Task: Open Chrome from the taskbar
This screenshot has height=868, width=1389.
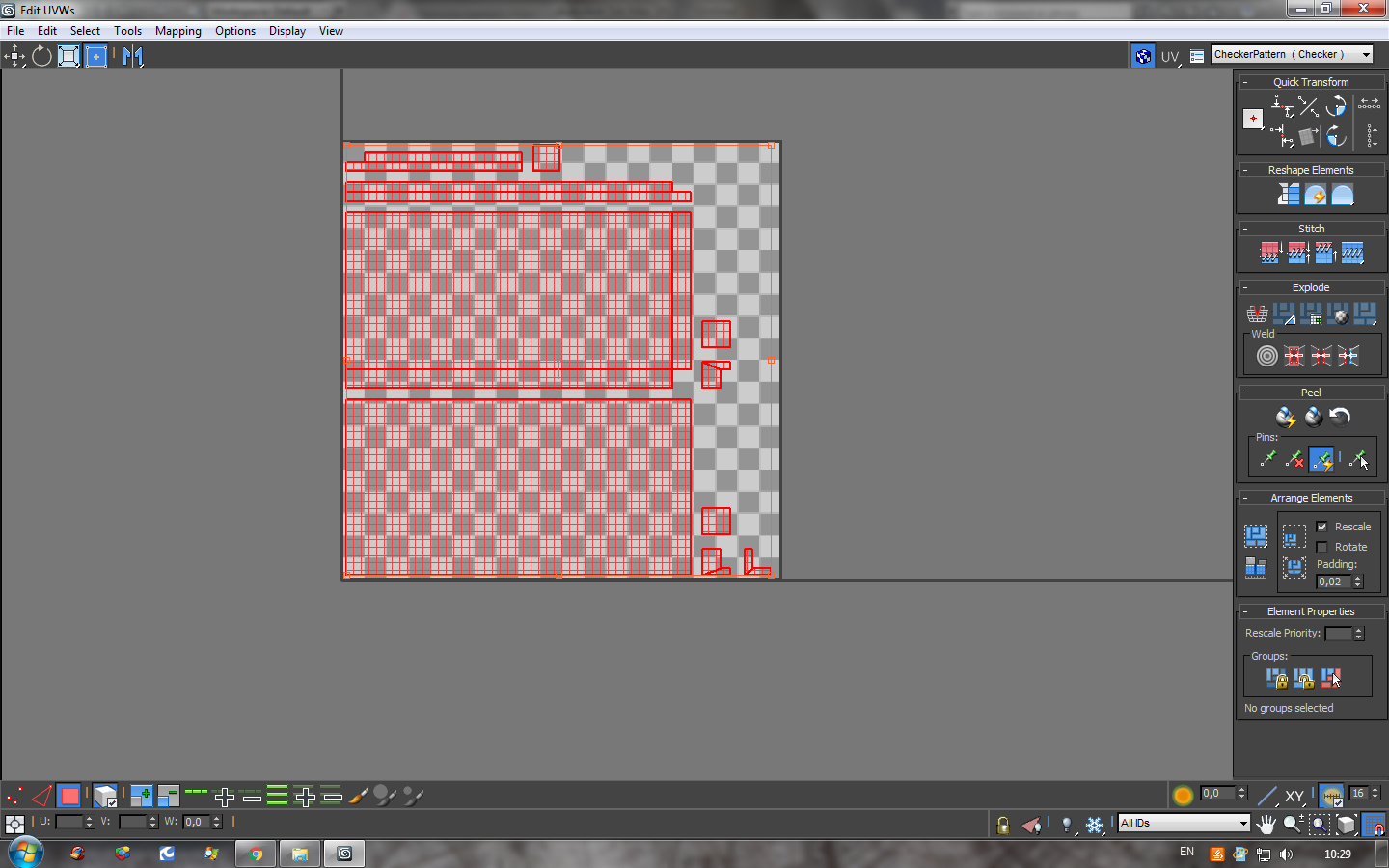Action: tap(256, 854)
